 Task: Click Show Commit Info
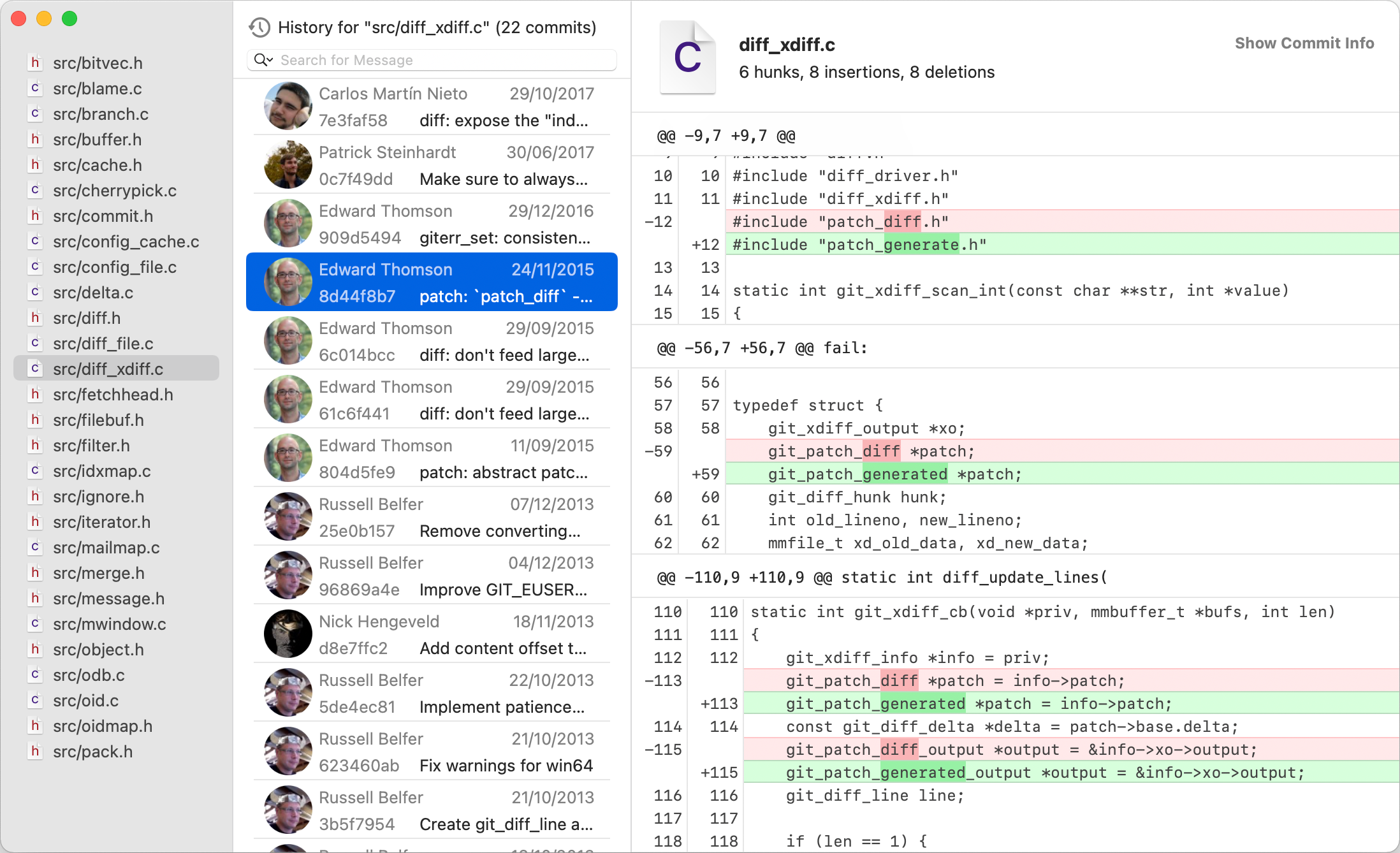[x=1304, y=43]
